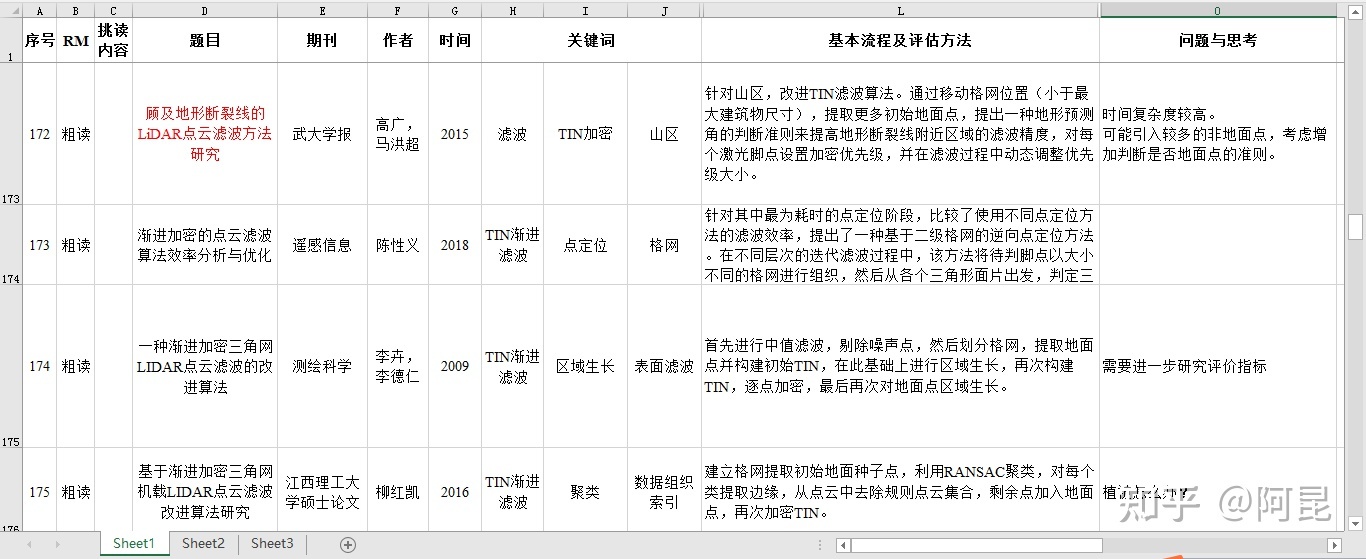Viewport: 1366px width, 559px height.
Task: Click the 遥感信息 journal cell
Action: tap(322, 245)
